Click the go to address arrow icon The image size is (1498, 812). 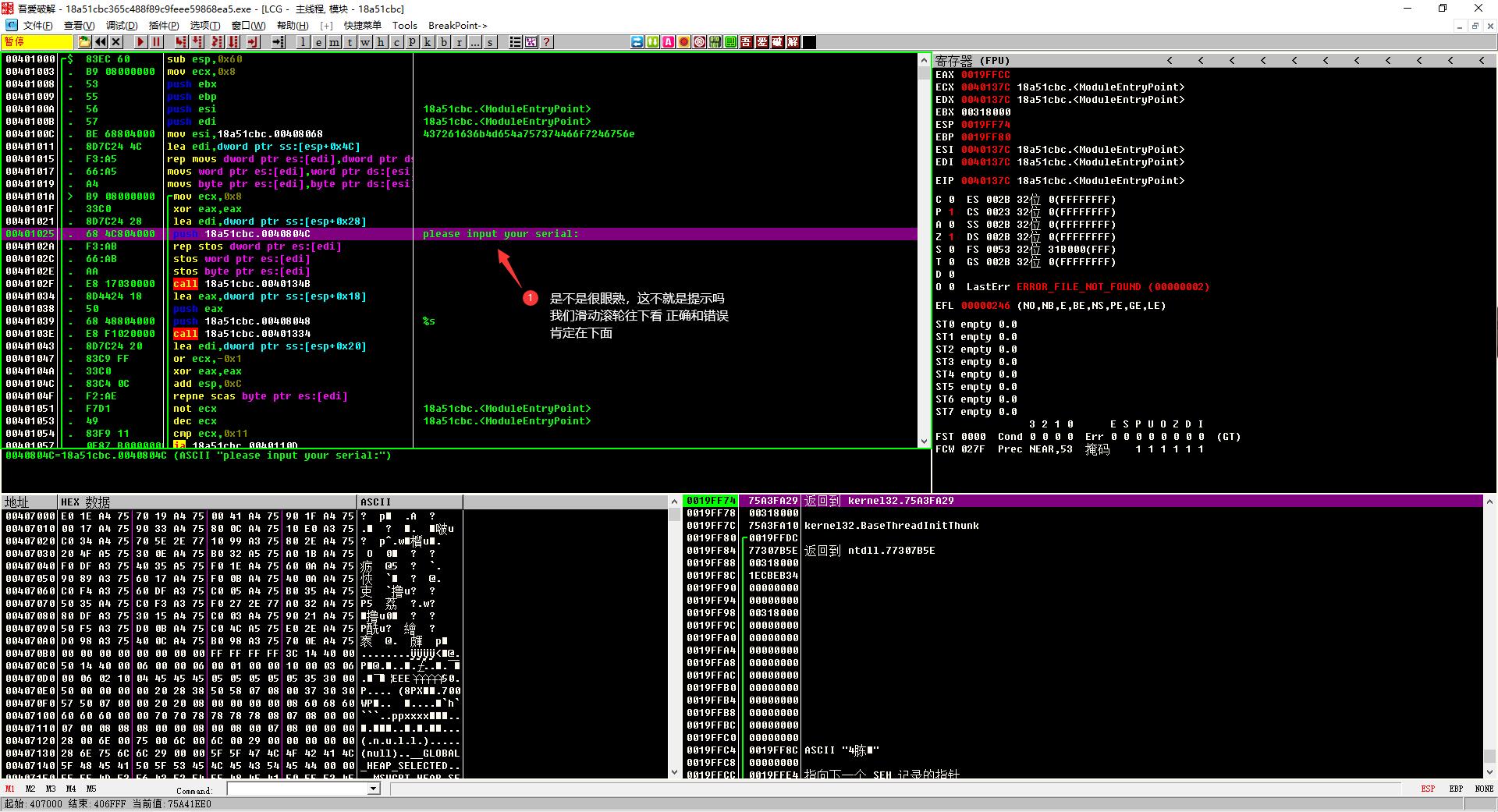tap(279, 42)
